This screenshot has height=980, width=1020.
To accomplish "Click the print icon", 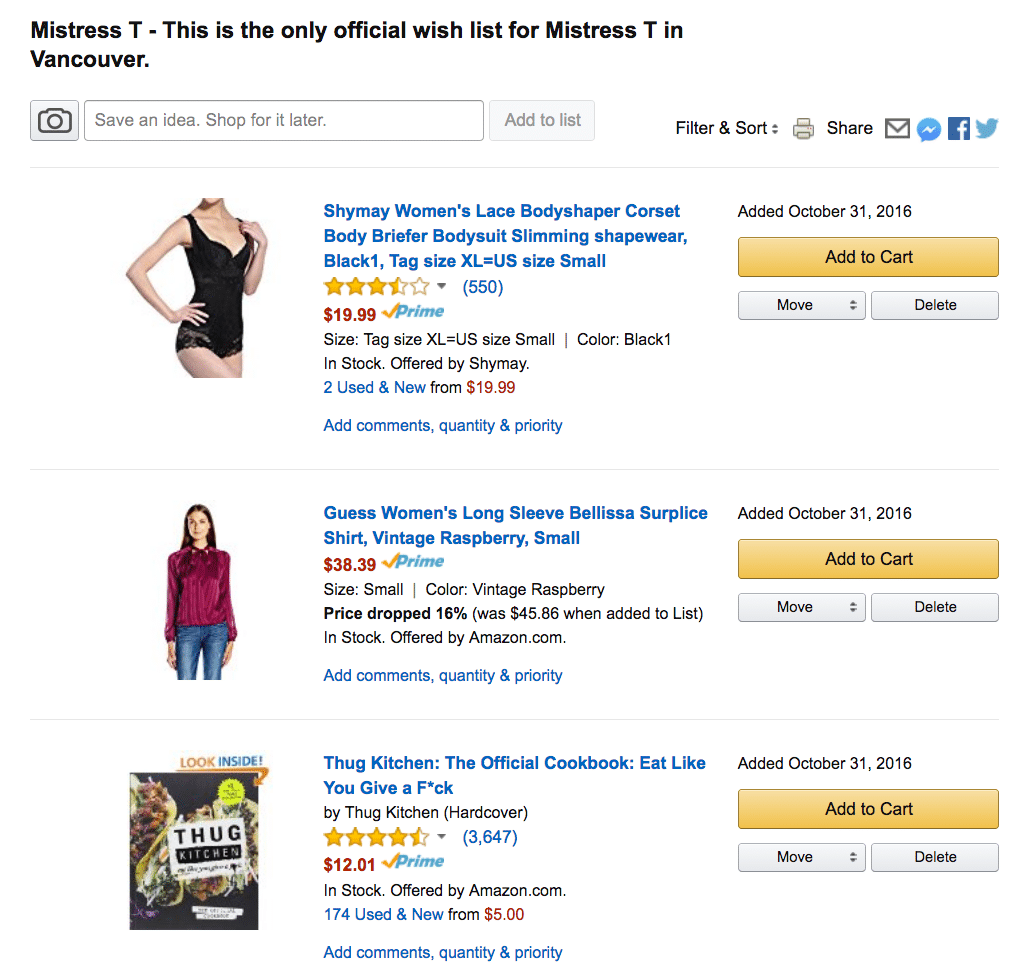I will (803, 128).
